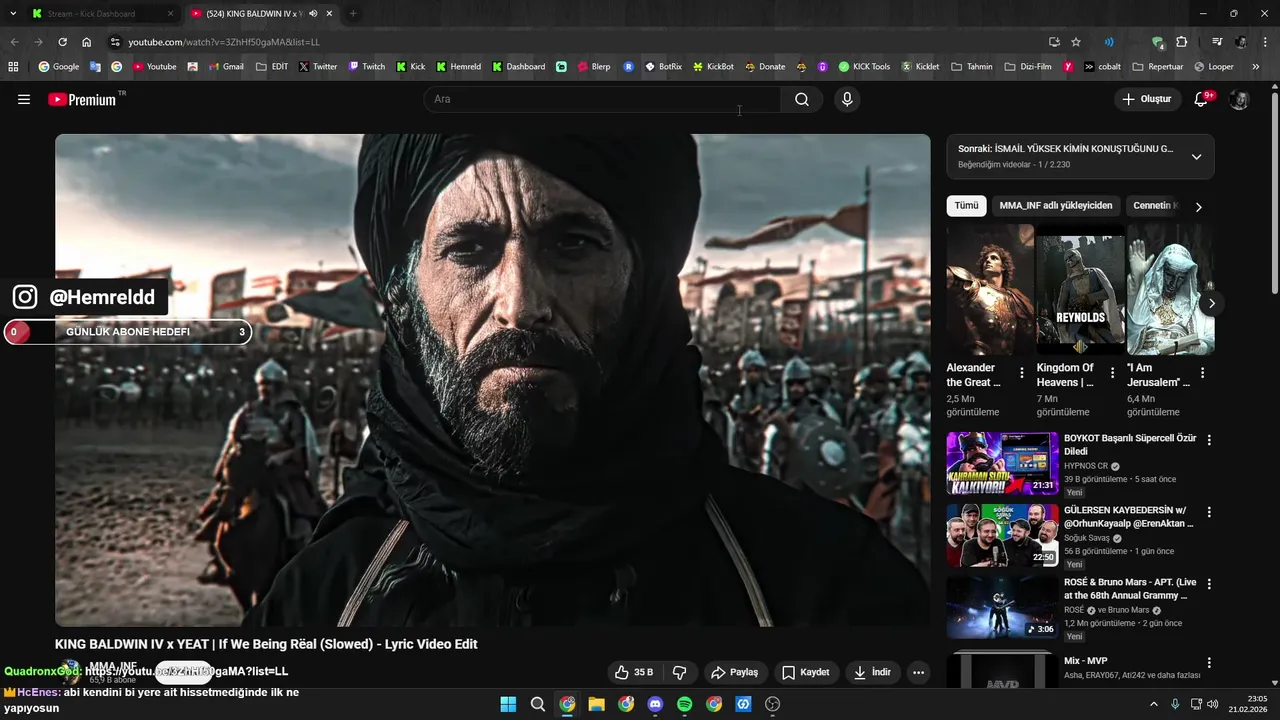Click the Chrome address bar URL

(224, 42)
